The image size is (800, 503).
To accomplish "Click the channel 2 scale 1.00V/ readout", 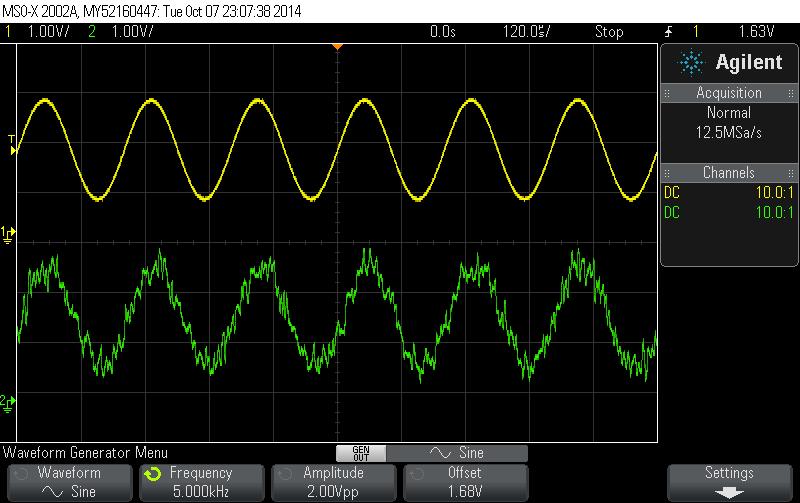I will point(132,32).
